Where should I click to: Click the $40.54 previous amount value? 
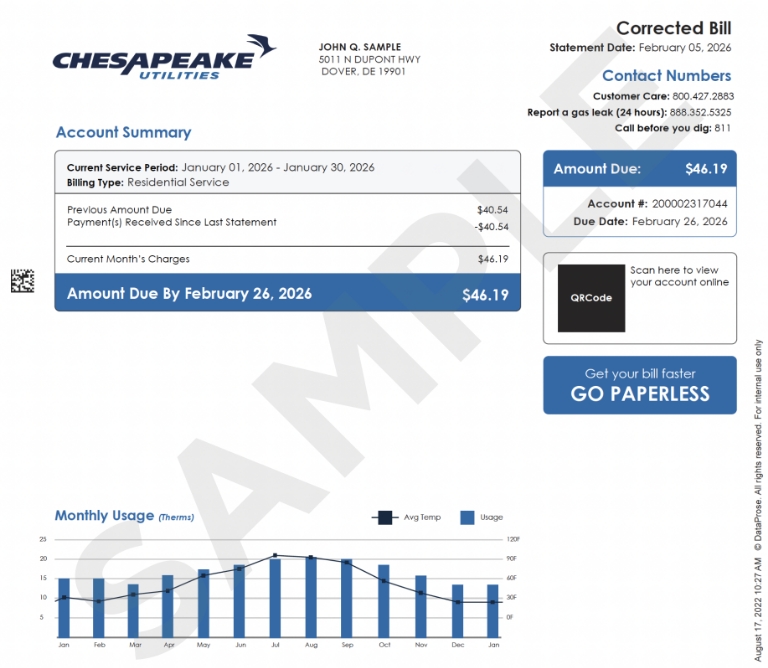[493, 210]
